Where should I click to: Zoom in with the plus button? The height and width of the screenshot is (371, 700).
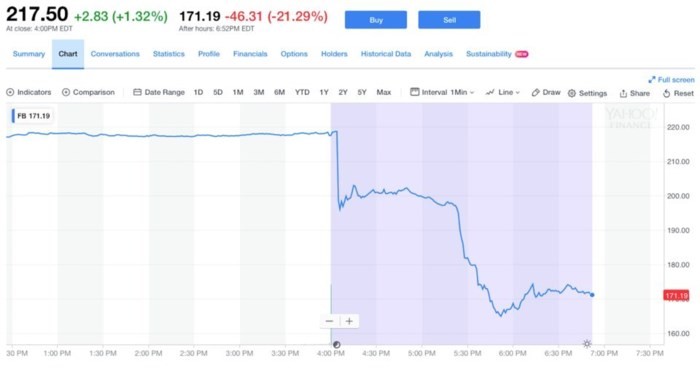point(349,321)
